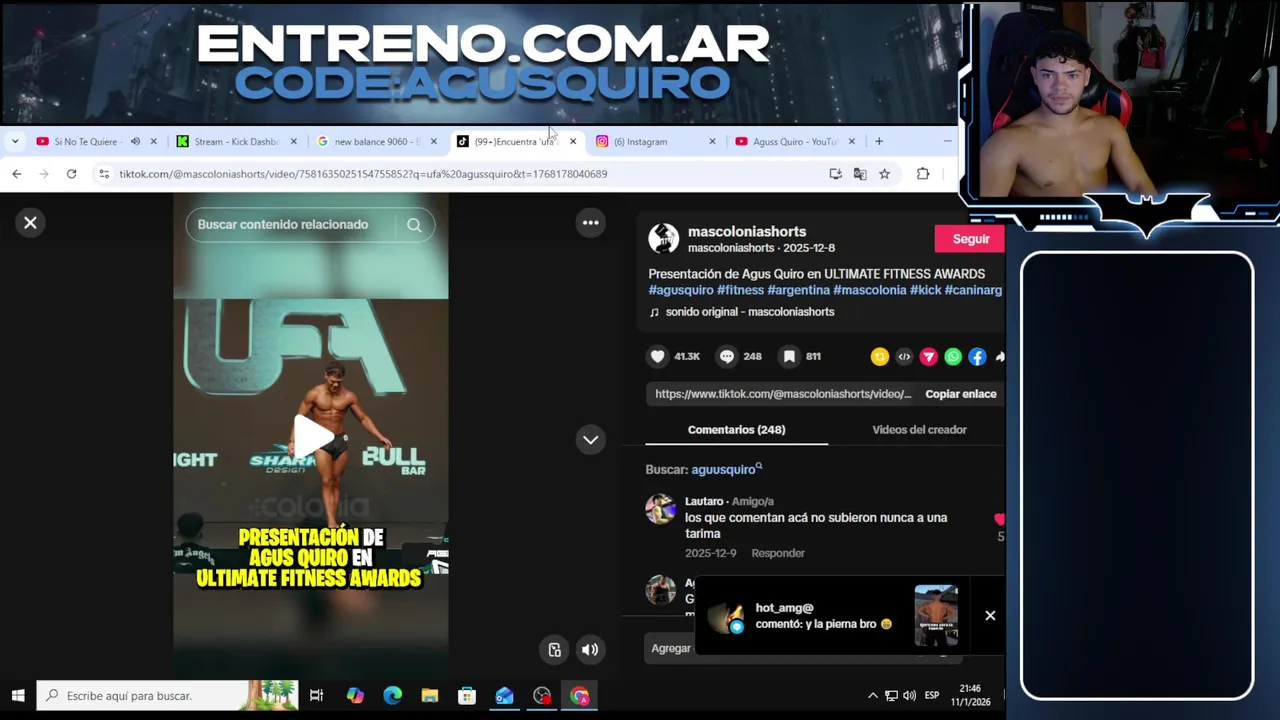Switch to Aguss Quiro - YouTube tab

click(x=794, y=142)
